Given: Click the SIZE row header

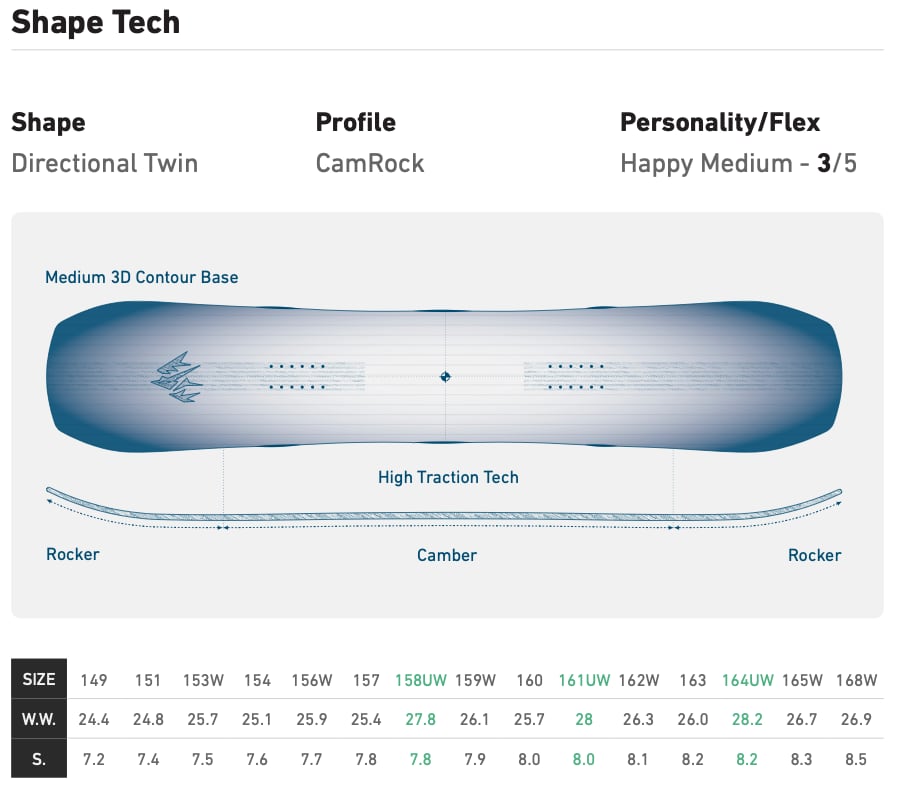Looking at the screenshot, I should click(39, 680).
